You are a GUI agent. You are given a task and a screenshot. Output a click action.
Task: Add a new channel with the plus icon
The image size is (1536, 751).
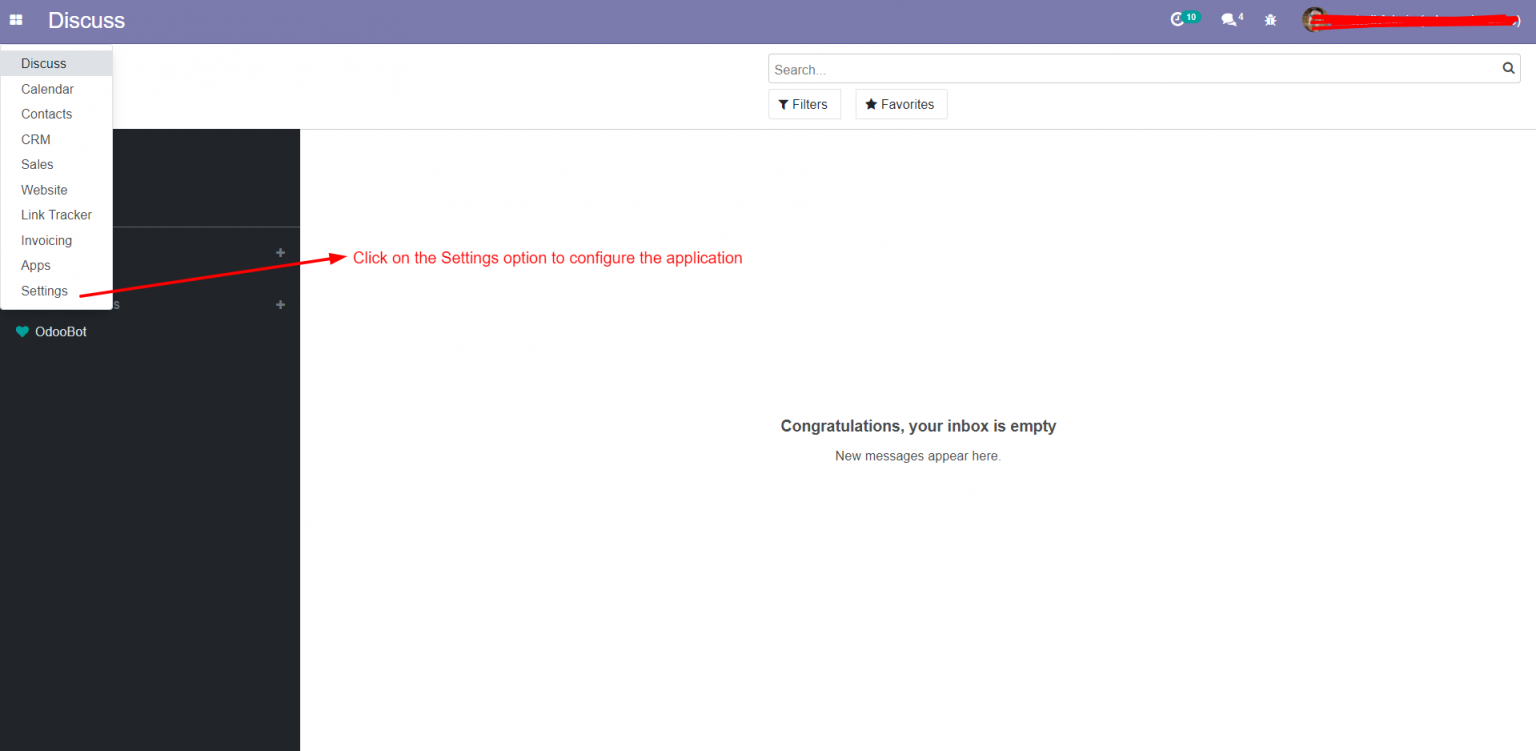coord(280,252)
